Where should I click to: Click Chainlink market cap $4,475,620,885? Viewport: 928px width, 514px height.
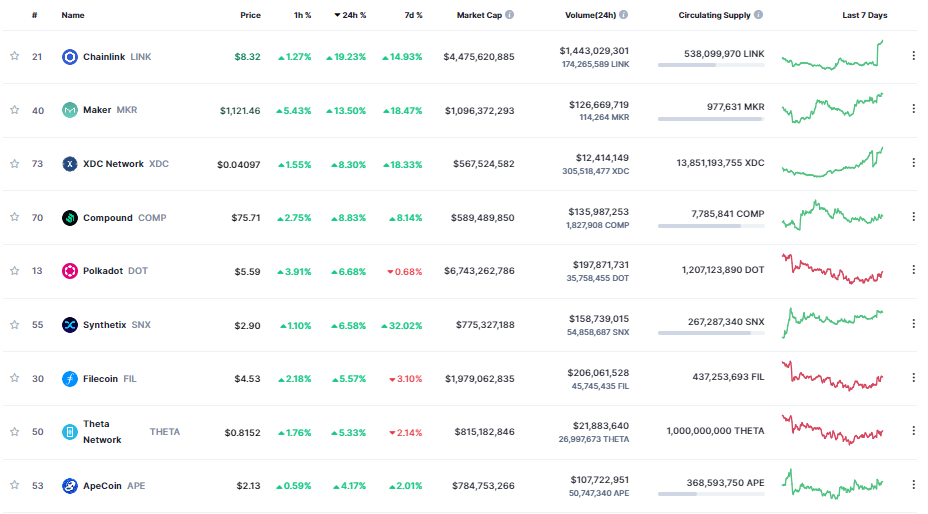(x=479, y=57)
